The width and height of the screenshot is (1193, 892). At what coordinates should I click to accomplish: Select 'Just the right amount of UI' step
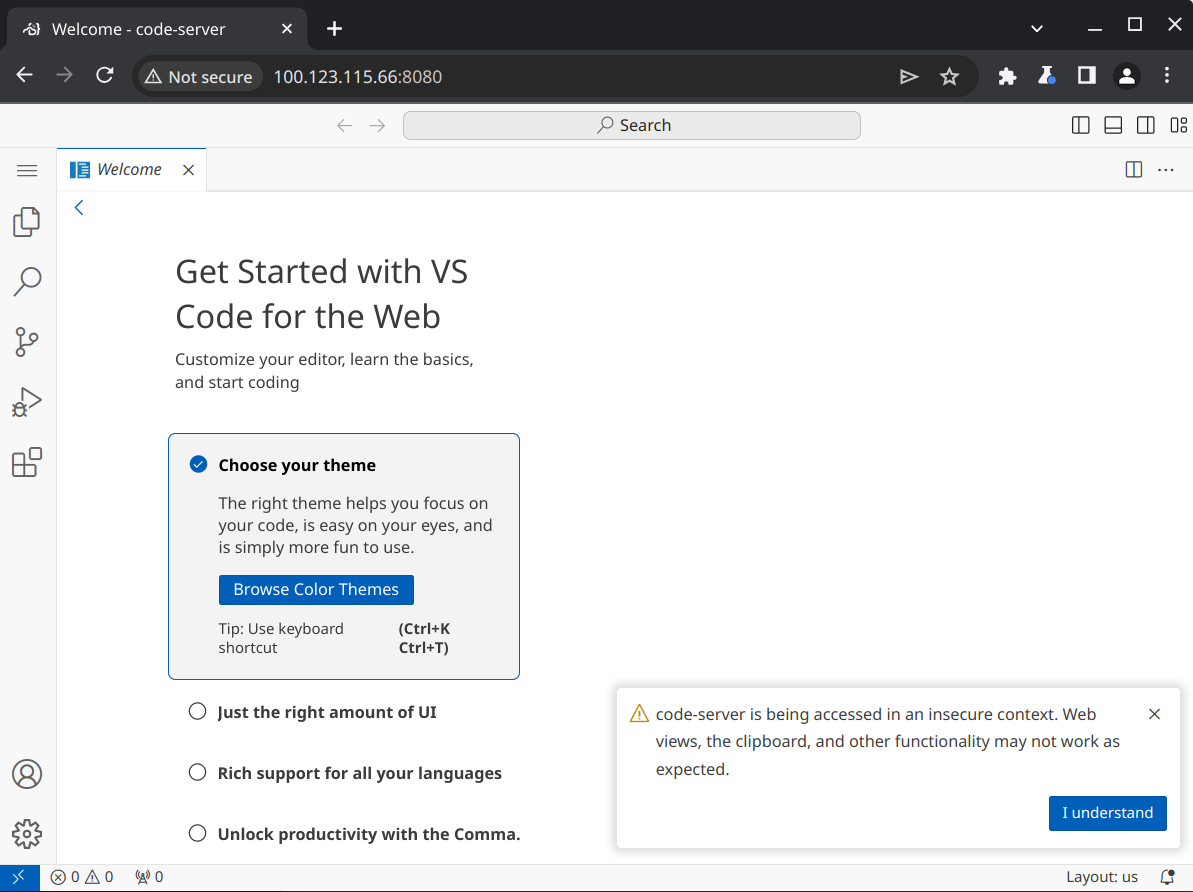click(326, 712)
